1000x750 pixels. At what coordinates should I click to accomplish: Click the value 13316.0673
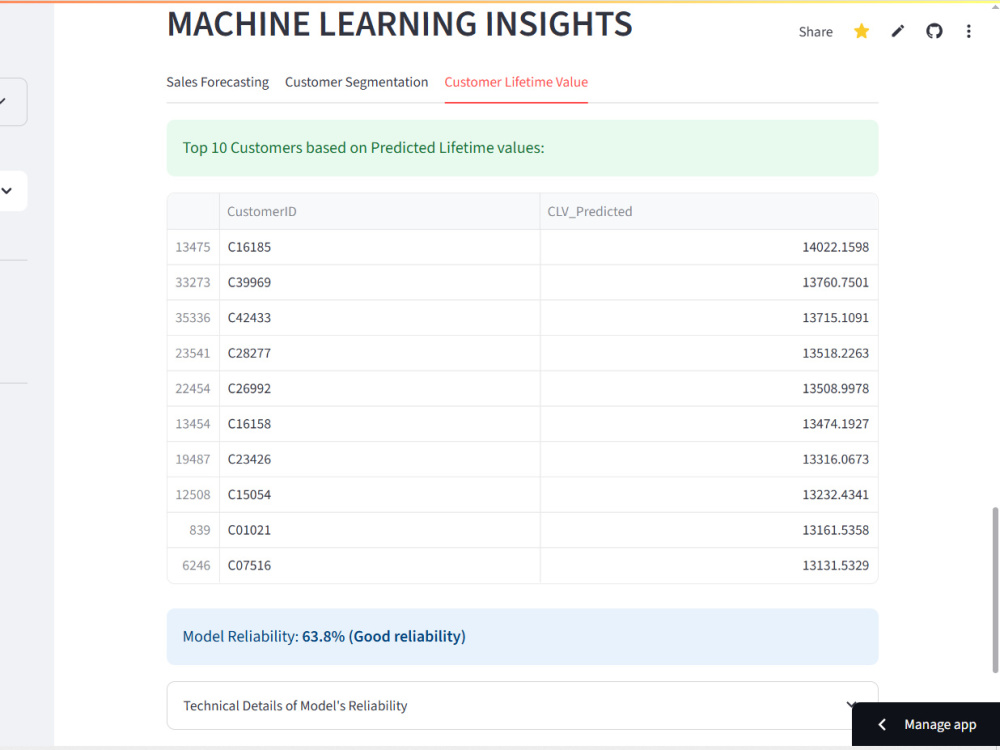pos(835,459)
